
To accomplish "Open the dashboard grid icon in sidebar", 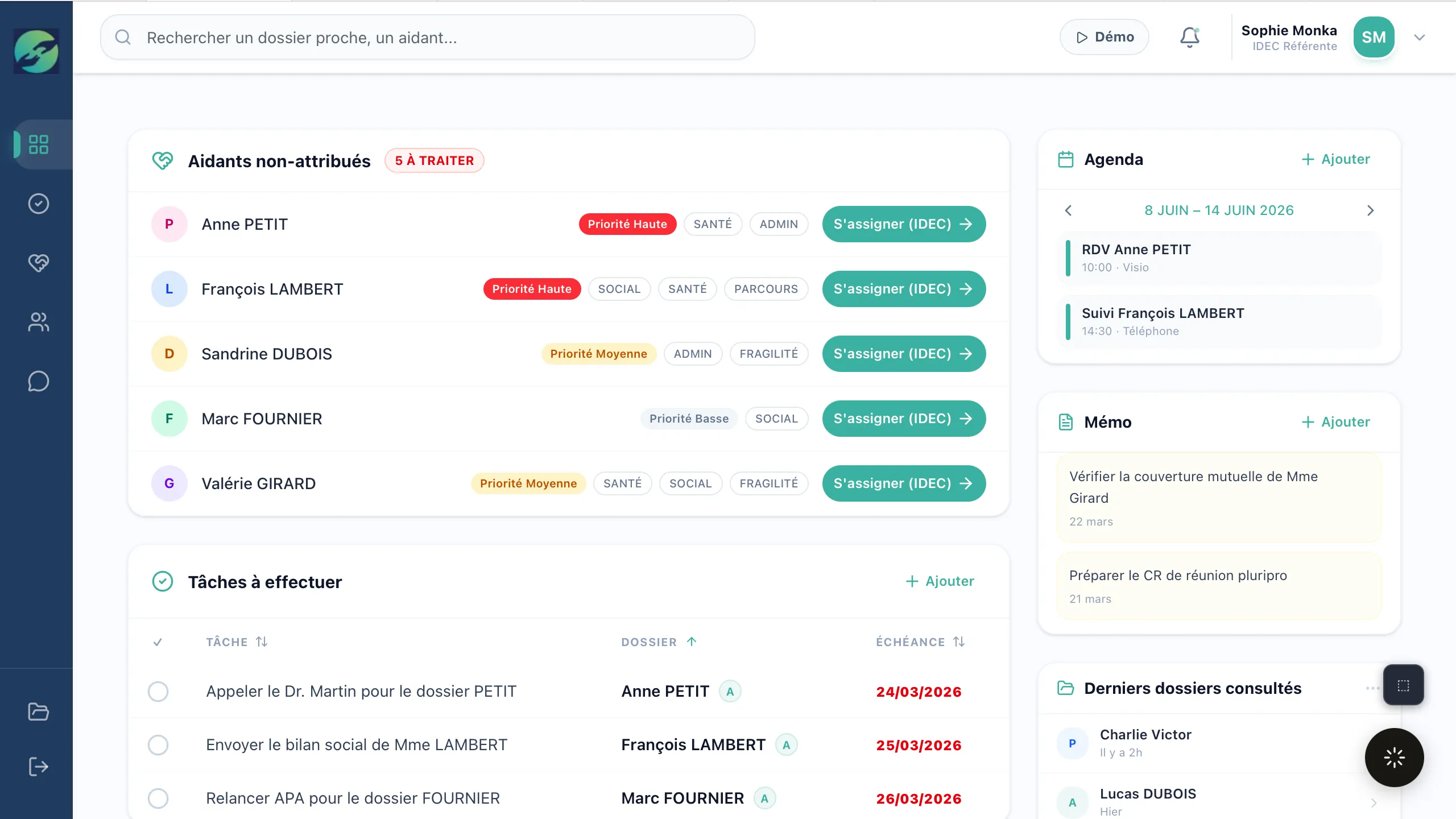I will click(38, 144).
